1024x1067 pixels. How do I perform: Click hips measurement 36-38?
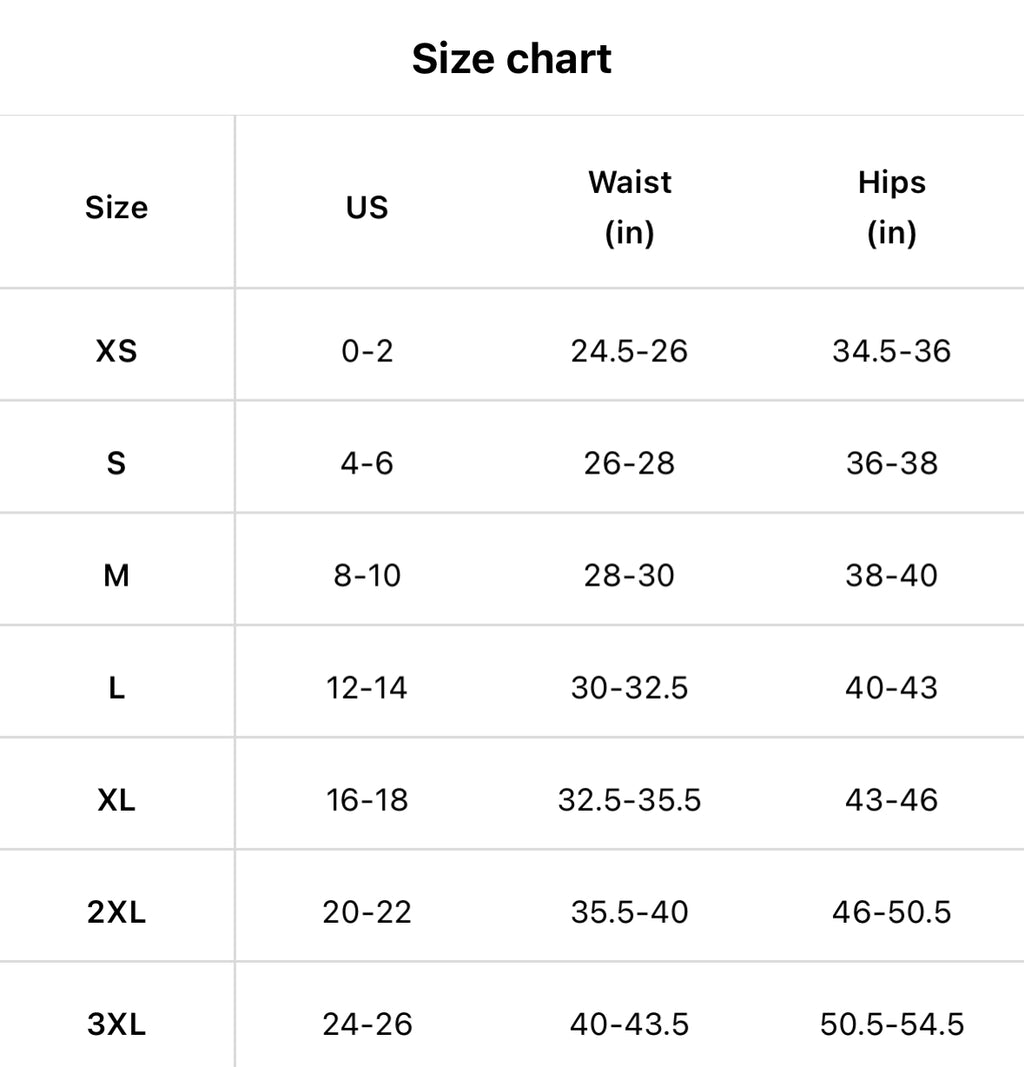(891, 463)
